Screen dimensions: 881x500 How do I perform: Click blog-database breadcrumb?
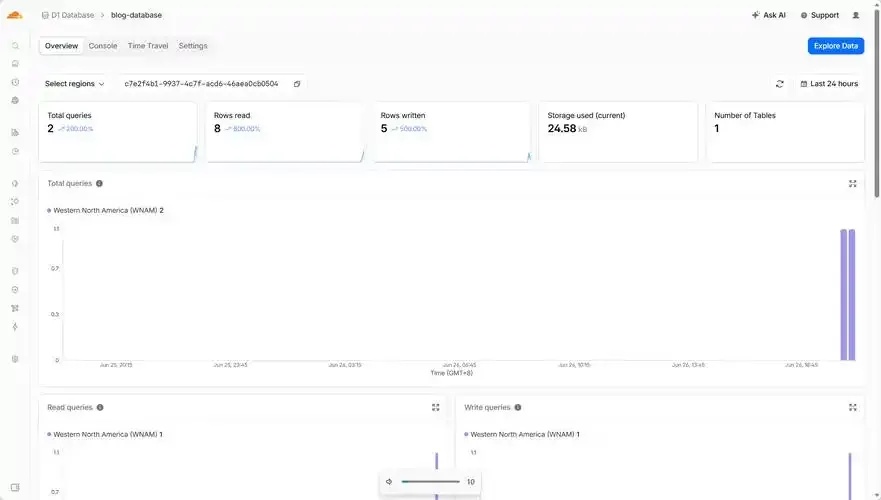(137, 15)
